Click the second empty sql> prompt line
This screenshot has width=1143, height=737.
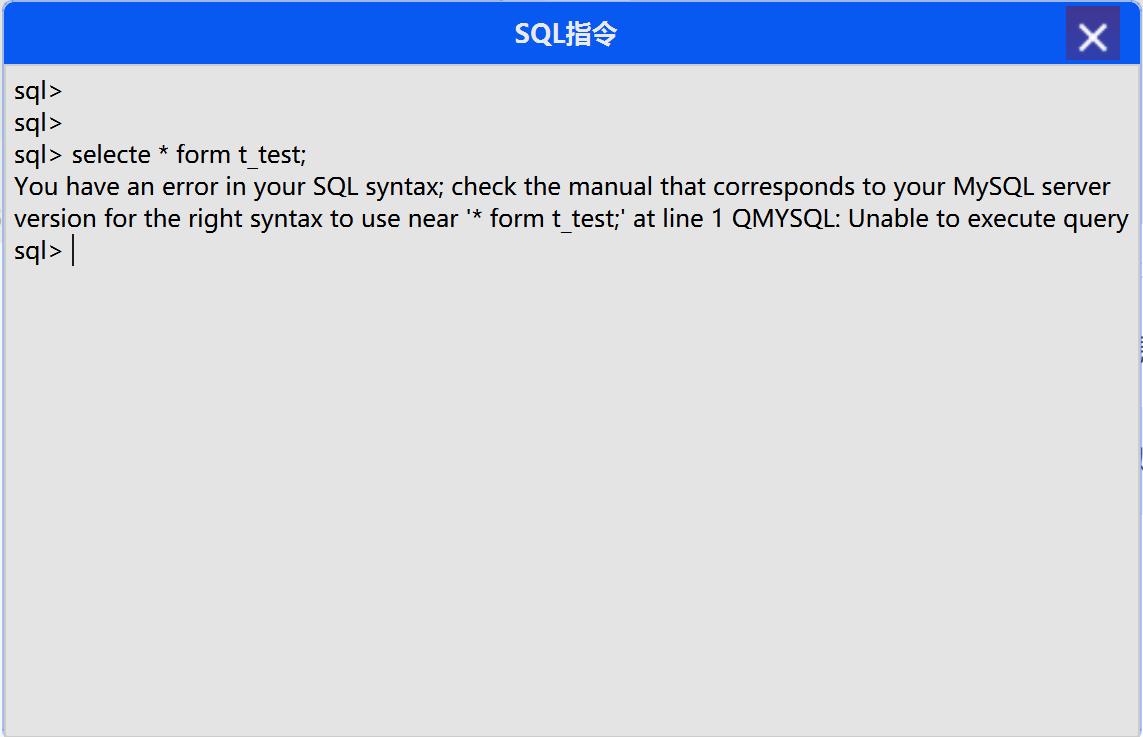tap(38, 123)
